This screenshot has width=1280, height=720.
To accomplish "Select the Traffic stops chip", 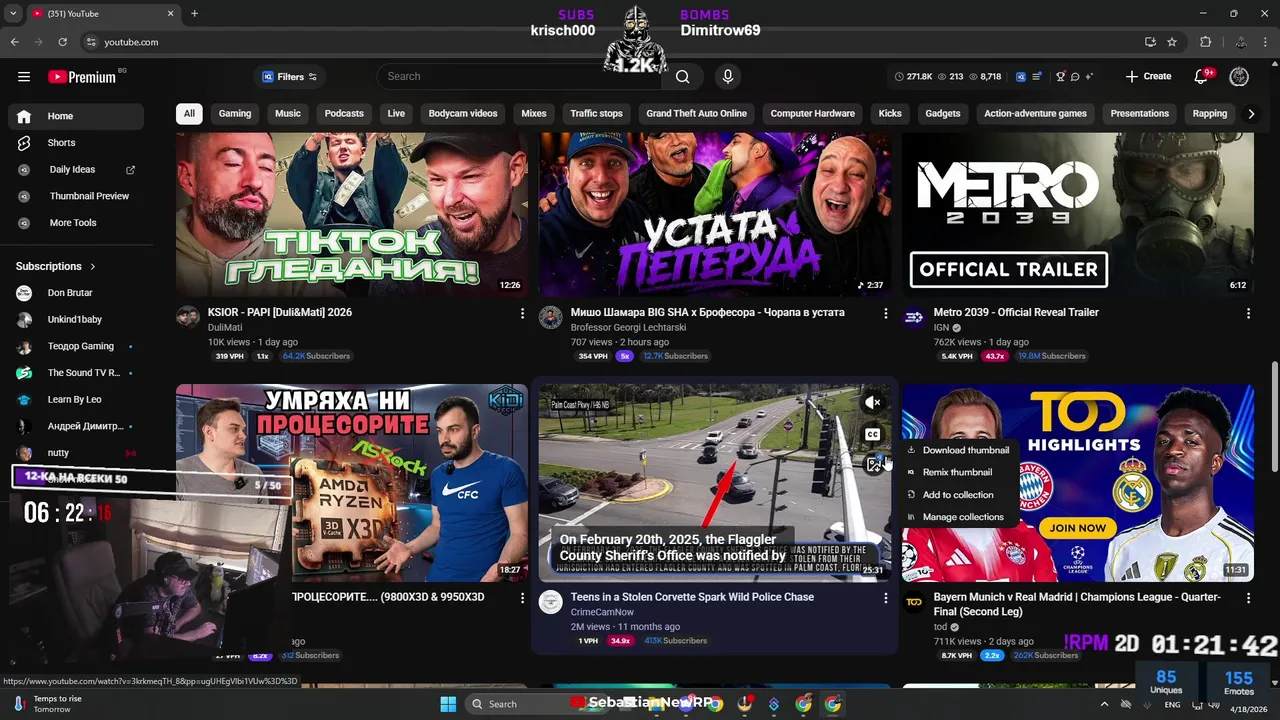I will (596, 114).
